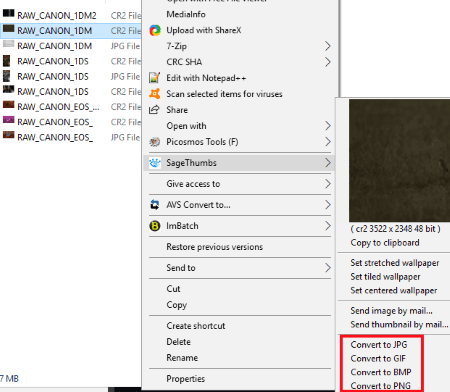Choose Rename in the context menu
This screenshot has height=392, width=450.
point(182,358)
